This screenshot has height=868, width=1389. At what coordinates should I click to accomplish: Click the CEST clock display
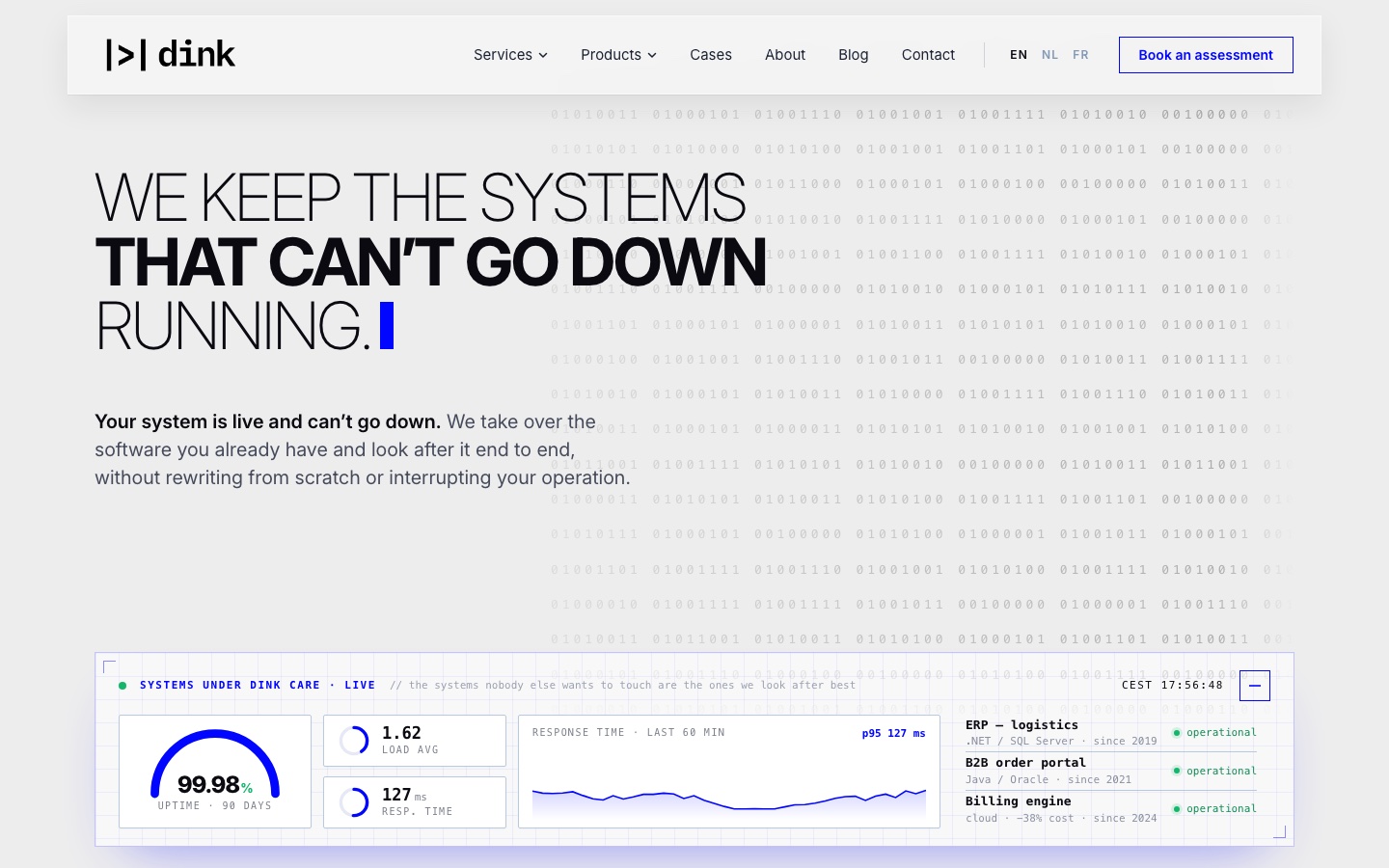coord(1172,686)
